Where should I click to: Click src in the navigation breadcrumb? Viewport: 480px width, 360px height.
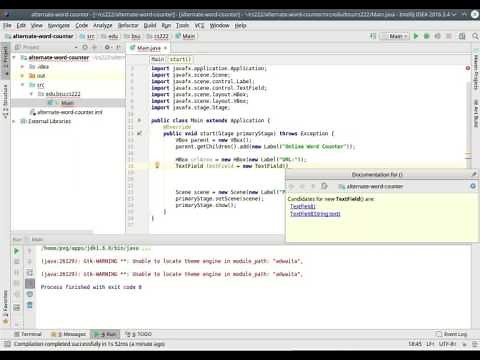[x=87, y=36]
